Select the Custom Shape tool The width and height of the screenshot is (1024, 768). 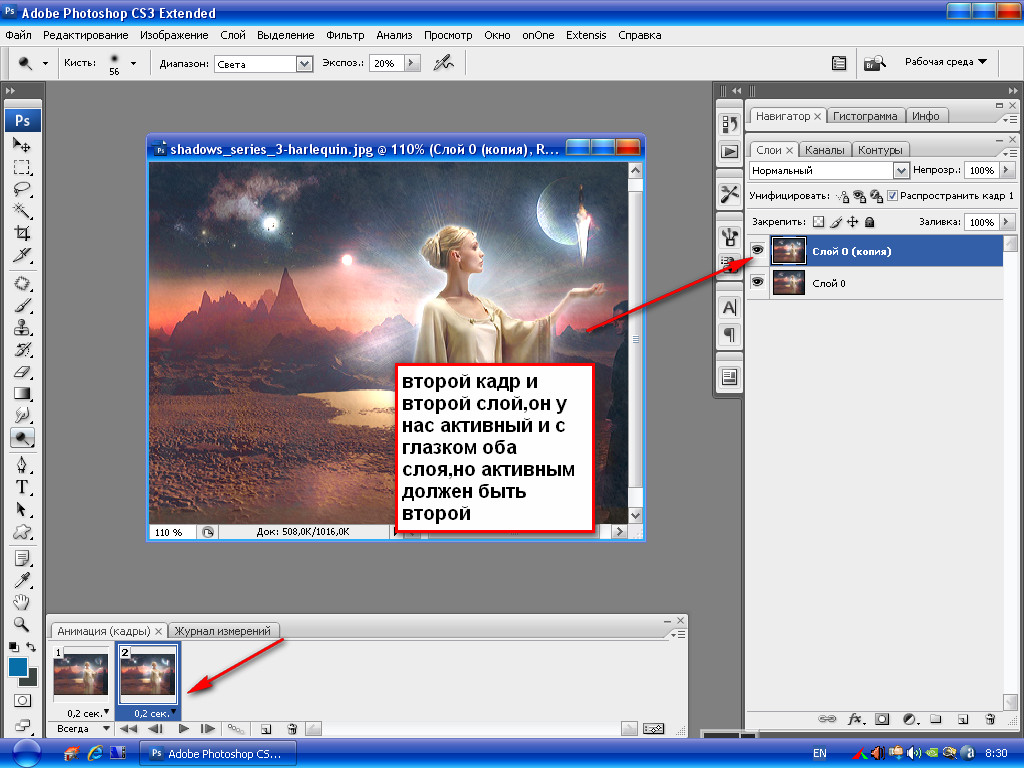tap(22, 532)
